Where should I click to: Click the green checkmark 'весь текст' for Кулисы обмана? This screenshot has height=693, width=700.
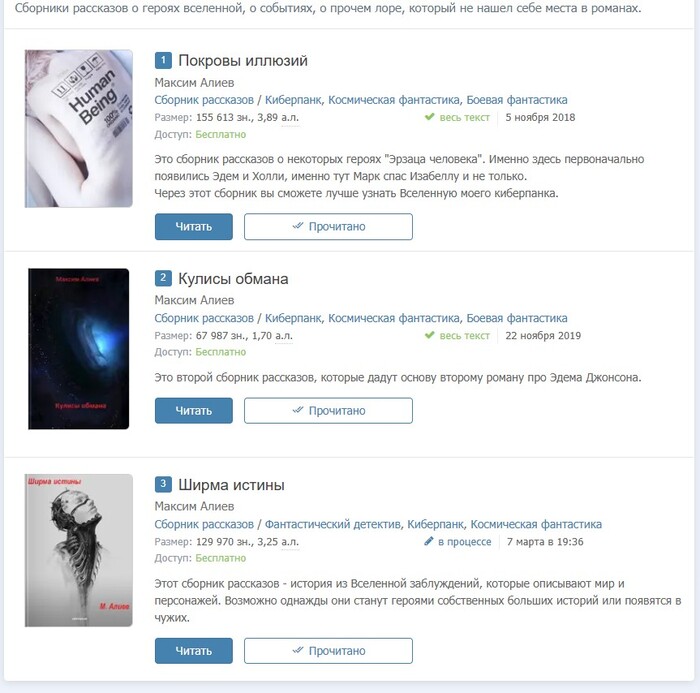(x=429, y=335)
